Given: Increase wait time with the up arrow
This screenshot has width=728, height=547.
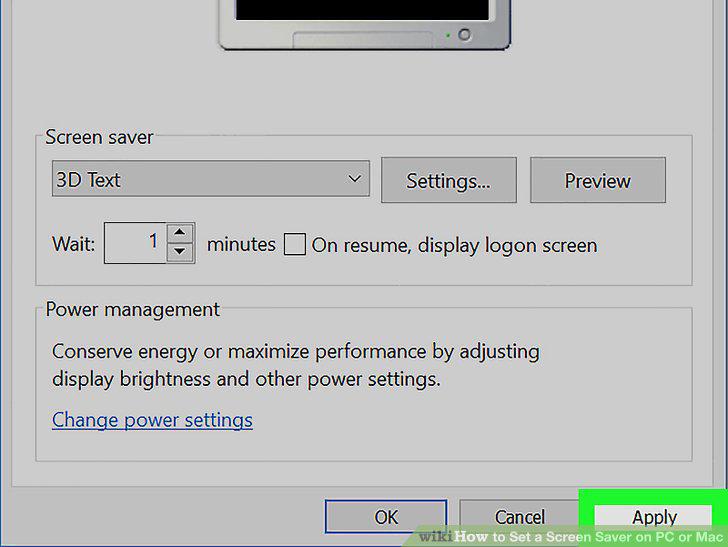Looking at the screenshot, I should tap(180, 232).
